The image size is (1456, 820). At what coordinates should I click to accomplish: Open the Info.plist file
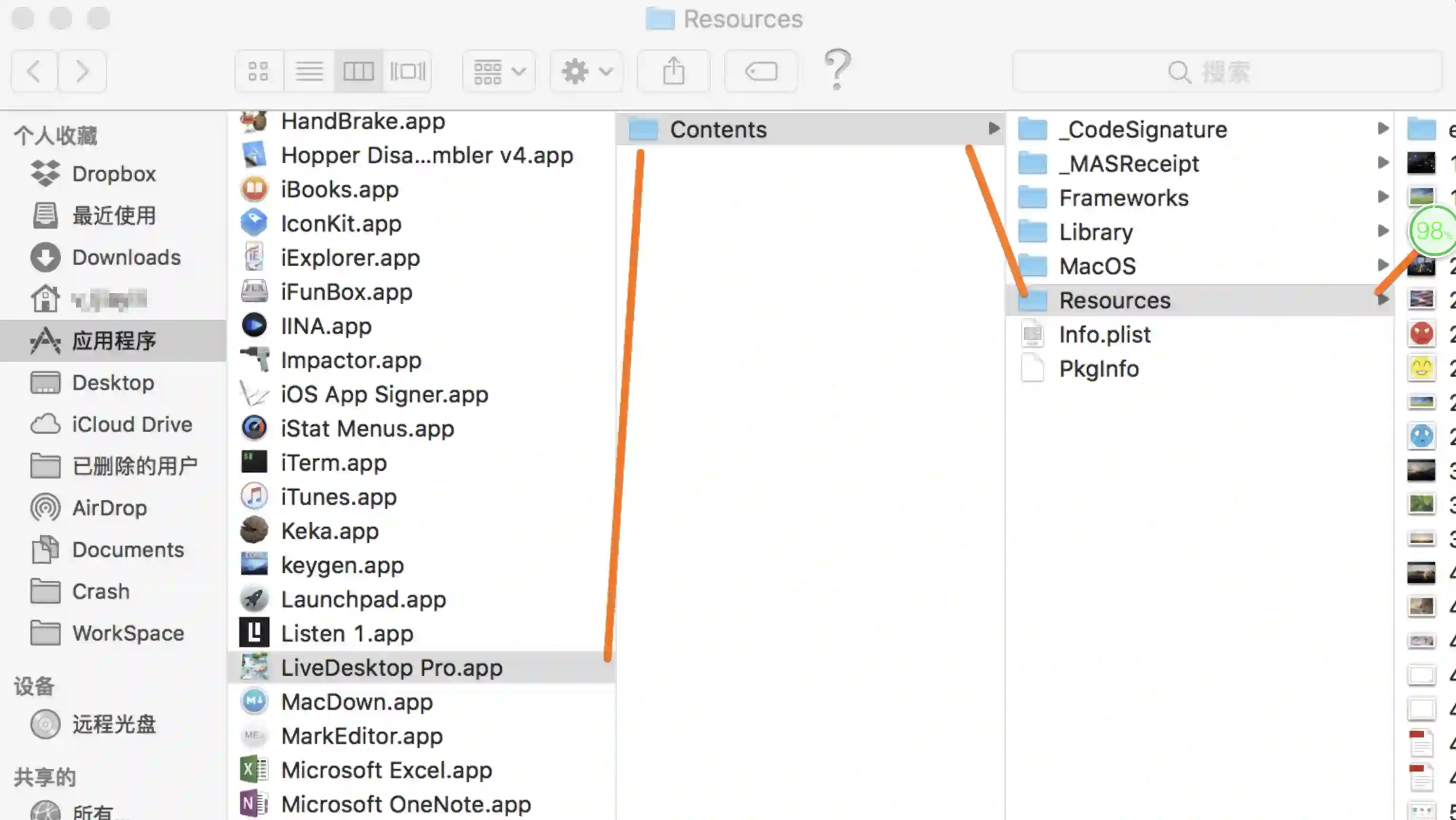click(x=1104, y=335)
